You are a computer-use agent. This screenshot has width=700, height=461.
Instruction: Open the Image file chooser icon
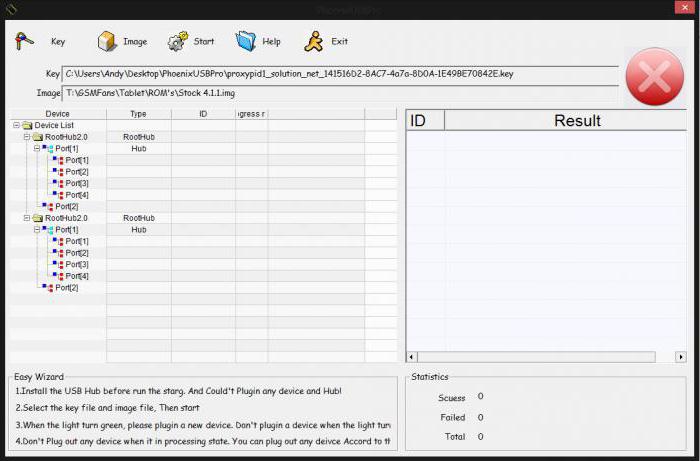click(107, 41)
